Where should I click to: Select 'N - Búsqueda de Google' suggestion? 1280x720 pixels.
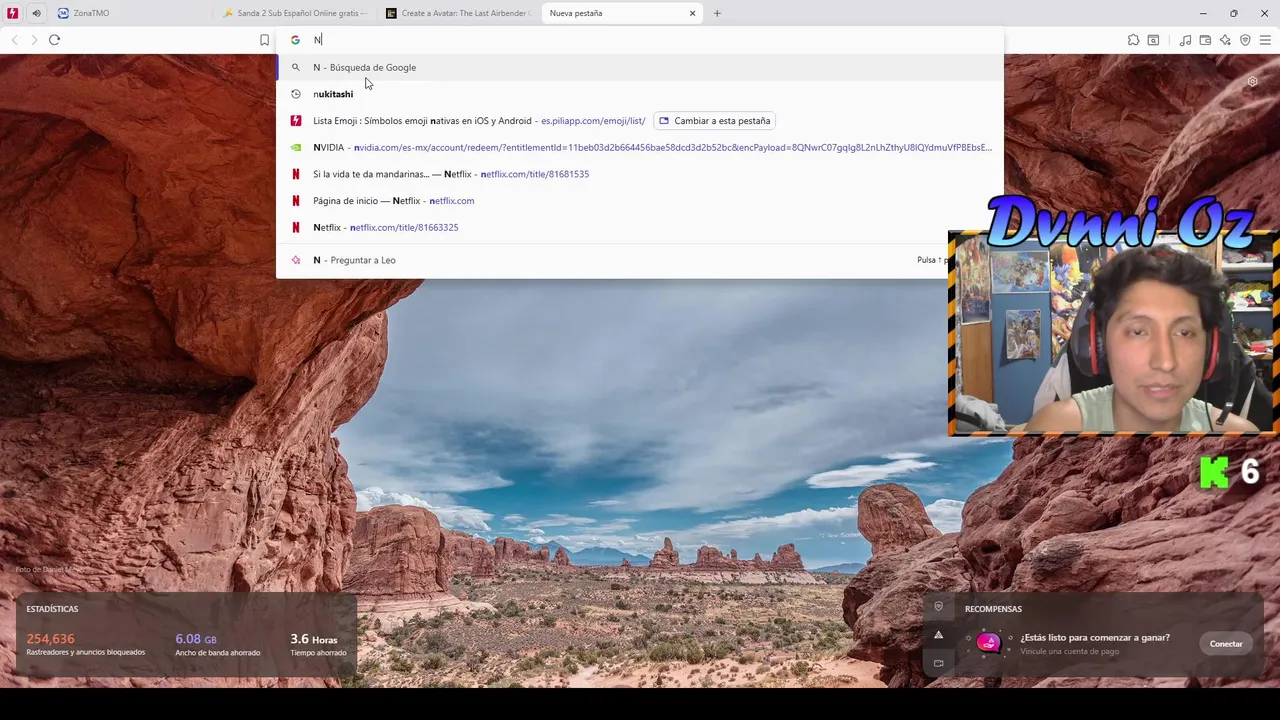[640, 67]
